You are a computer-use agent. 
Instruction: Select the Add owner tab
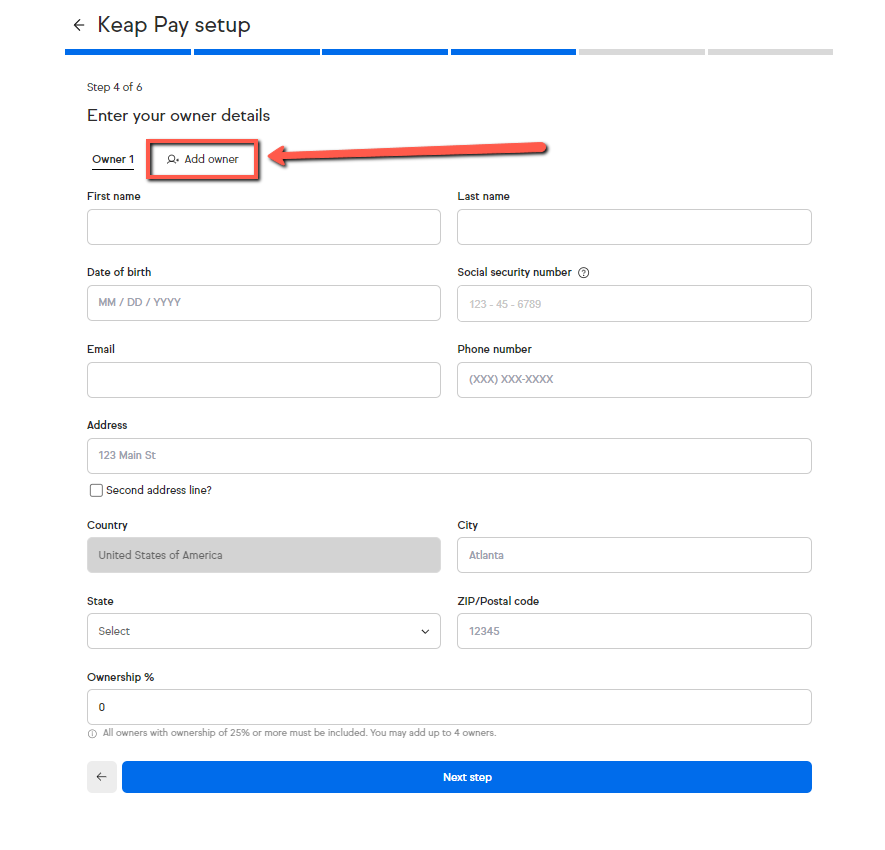pos(203,160)
